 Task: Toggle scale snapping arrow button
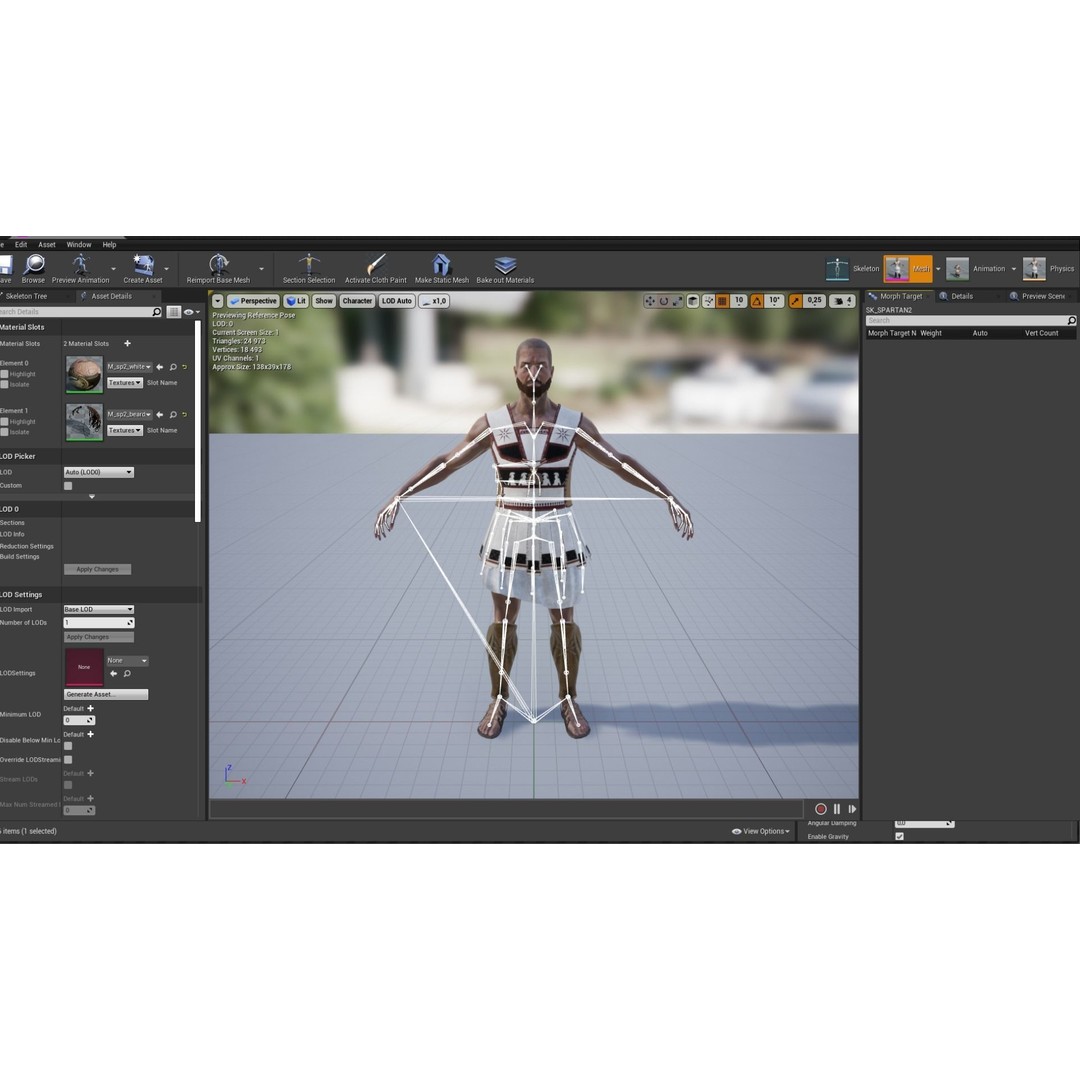pos(796,301)
